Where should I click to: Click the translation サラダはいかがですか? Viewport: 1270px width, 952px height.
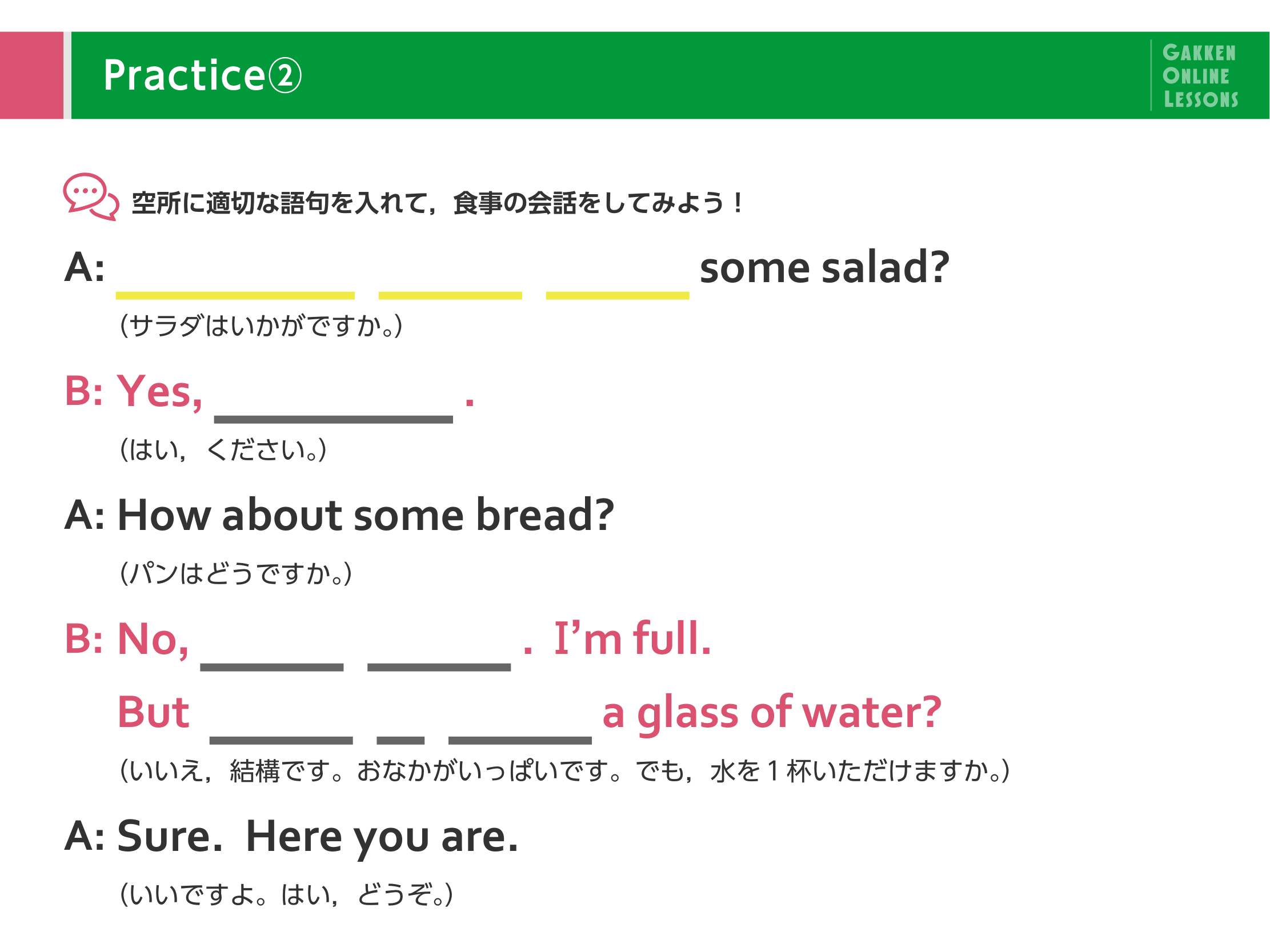pos(261,326)
